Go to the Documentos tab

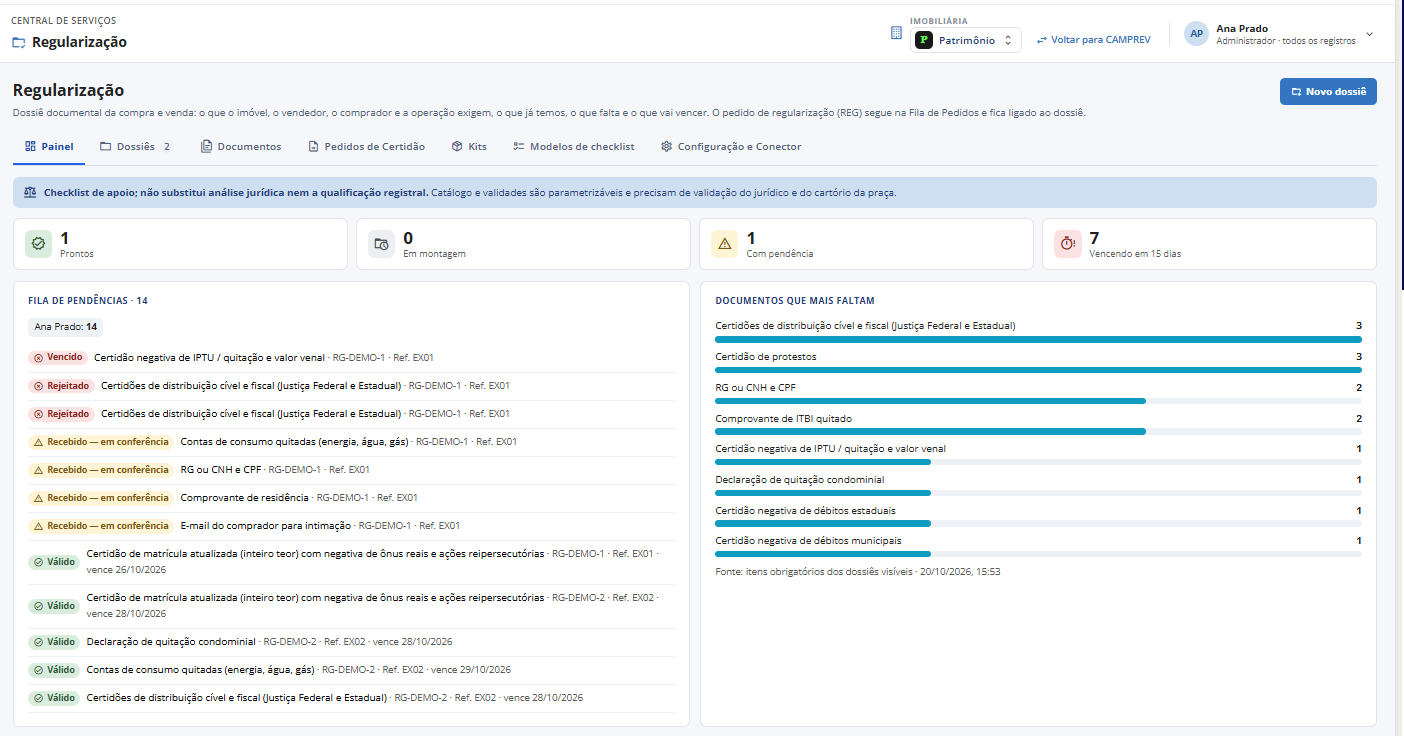tap(241, 147)
